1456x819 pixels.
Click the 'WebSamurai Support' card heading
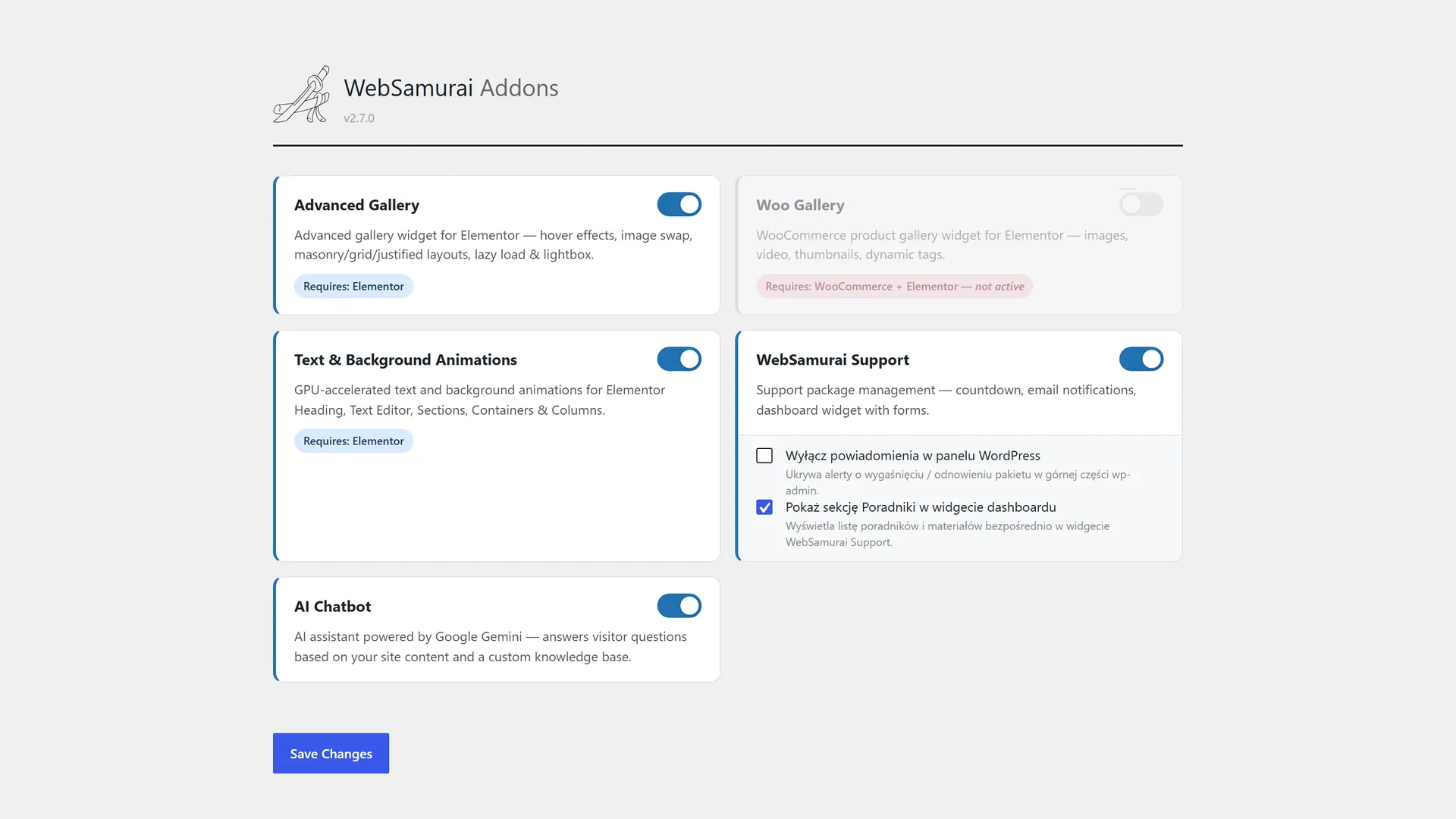[833, 359]
